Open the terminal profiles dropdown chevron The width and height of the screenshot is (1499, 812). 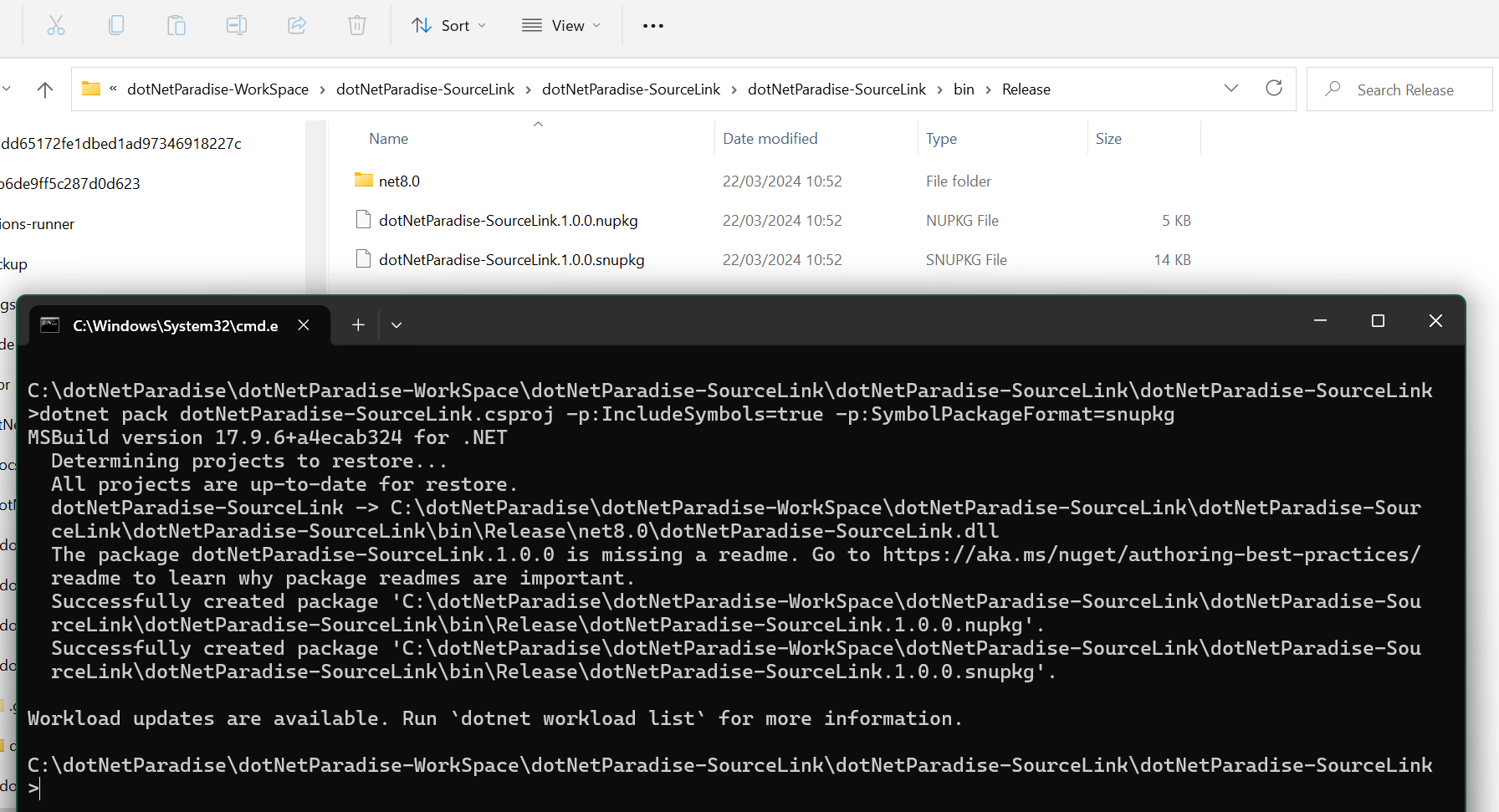click(396, 324)
